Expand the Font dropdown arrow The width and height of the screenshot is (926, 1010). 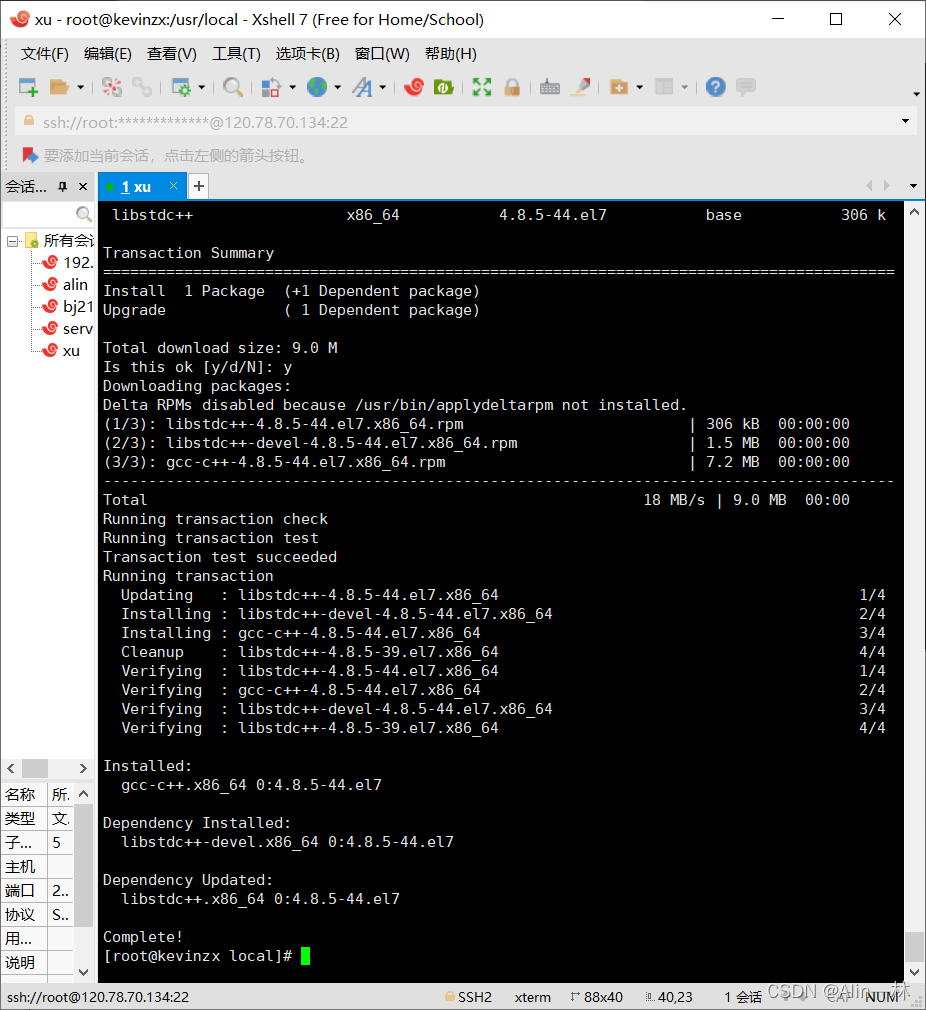coord(383,87)
